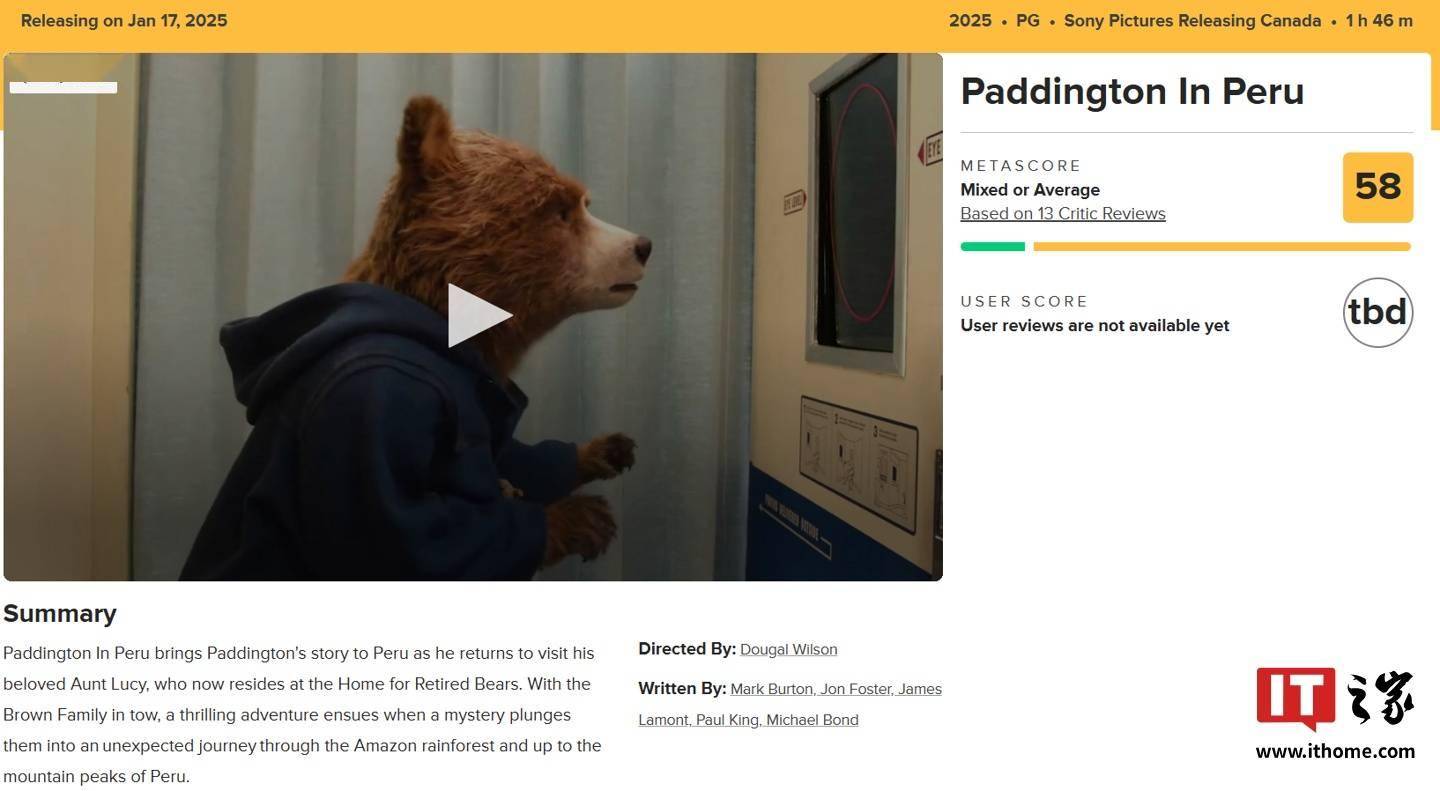The image size is (1440, 791).
Task: Click the trailer video thumbnail image
Action: (473, 316)
